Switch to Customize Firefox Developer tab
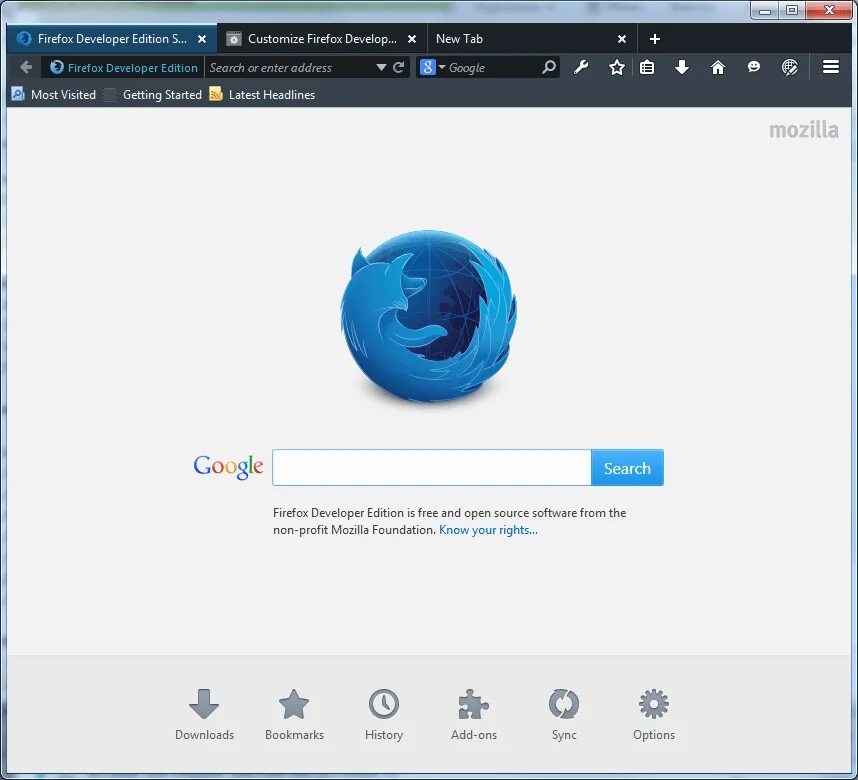Screen dimensions: 858x780 click(322, 39)
